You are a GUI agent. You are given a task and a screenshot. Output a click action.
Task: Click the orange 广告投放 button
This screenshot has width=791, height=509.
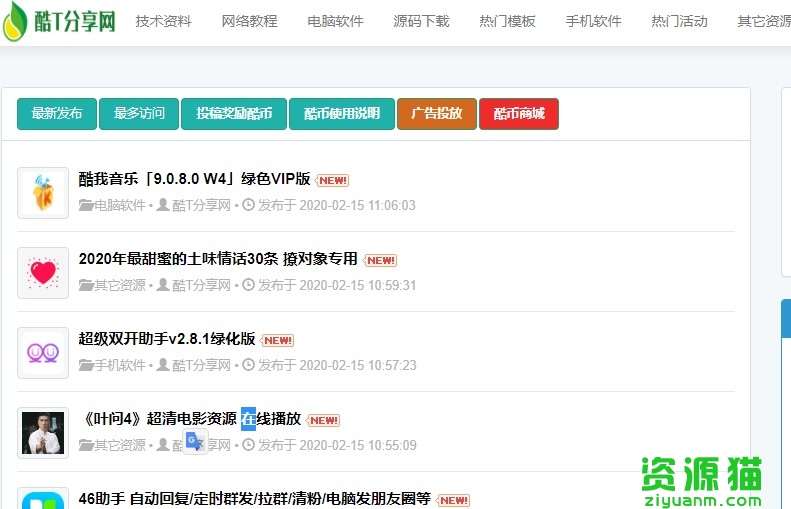tap(437, 114)
